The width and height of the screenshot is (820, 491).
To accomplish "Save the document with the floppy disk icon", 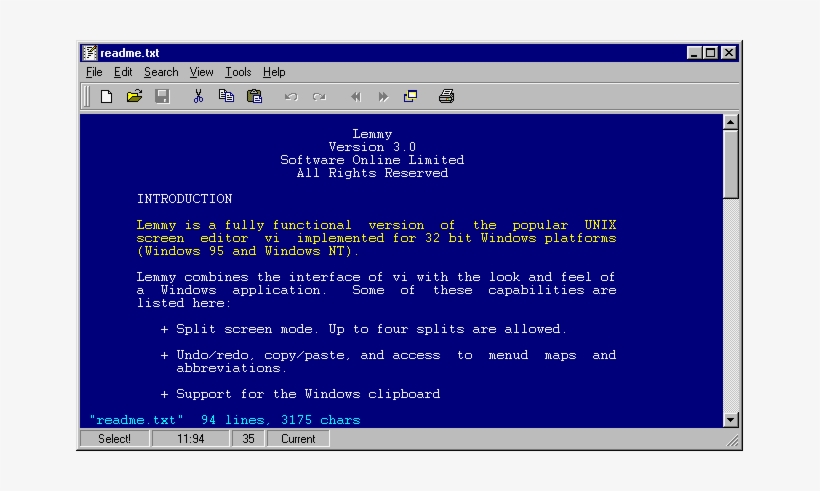I will coord(162,96).
